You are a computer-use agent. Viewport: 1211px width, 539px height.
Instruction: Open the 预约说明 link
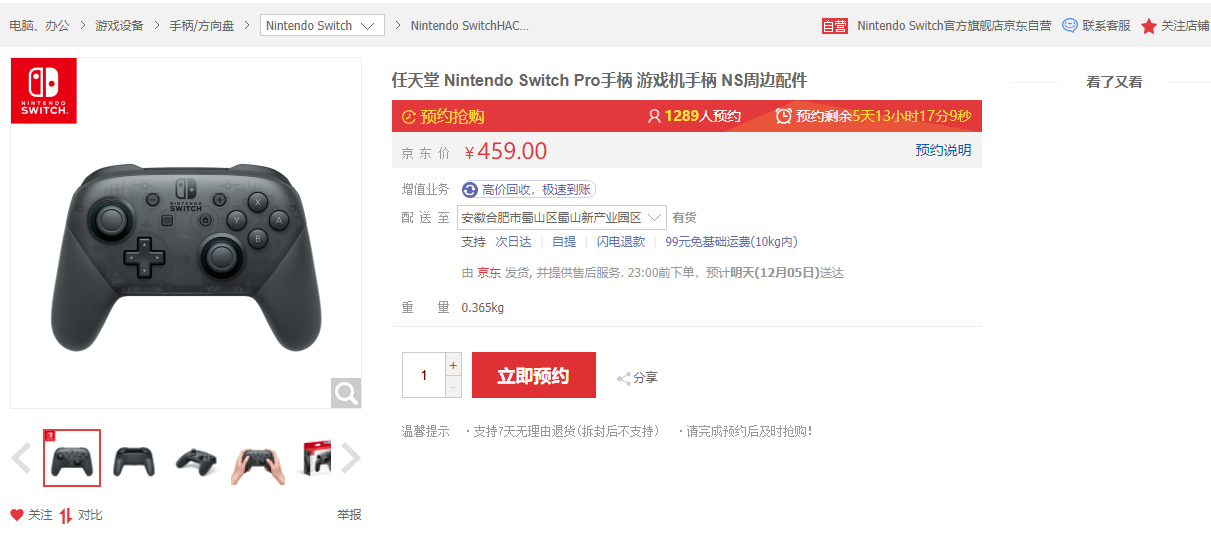(943, 150)
